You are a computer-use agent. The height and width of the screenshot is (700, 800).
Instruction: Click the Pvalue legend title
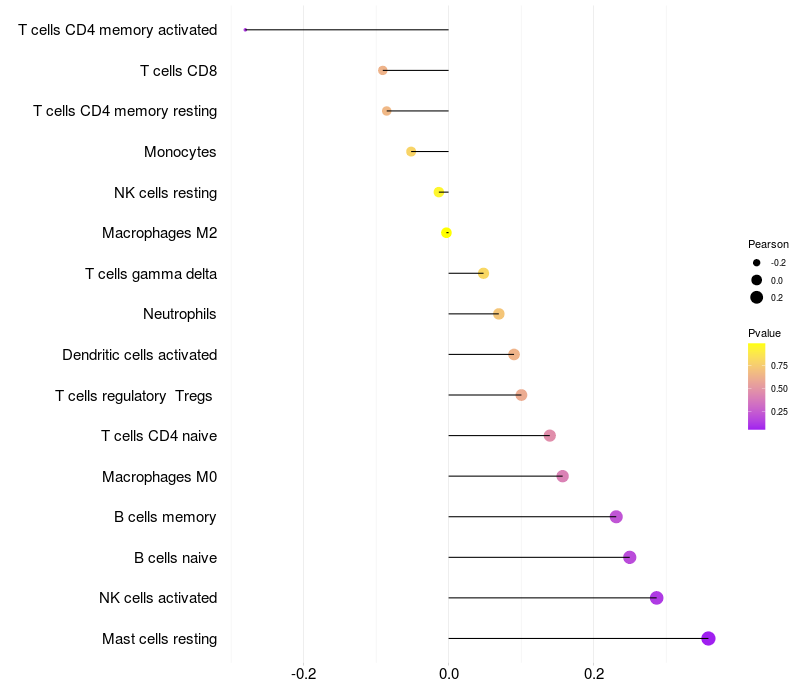point(764,333)
